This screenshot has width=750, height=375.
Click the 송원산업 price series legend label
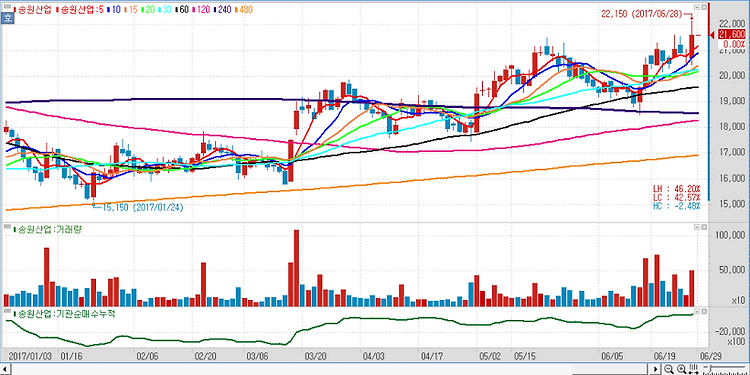coord(33,9)
